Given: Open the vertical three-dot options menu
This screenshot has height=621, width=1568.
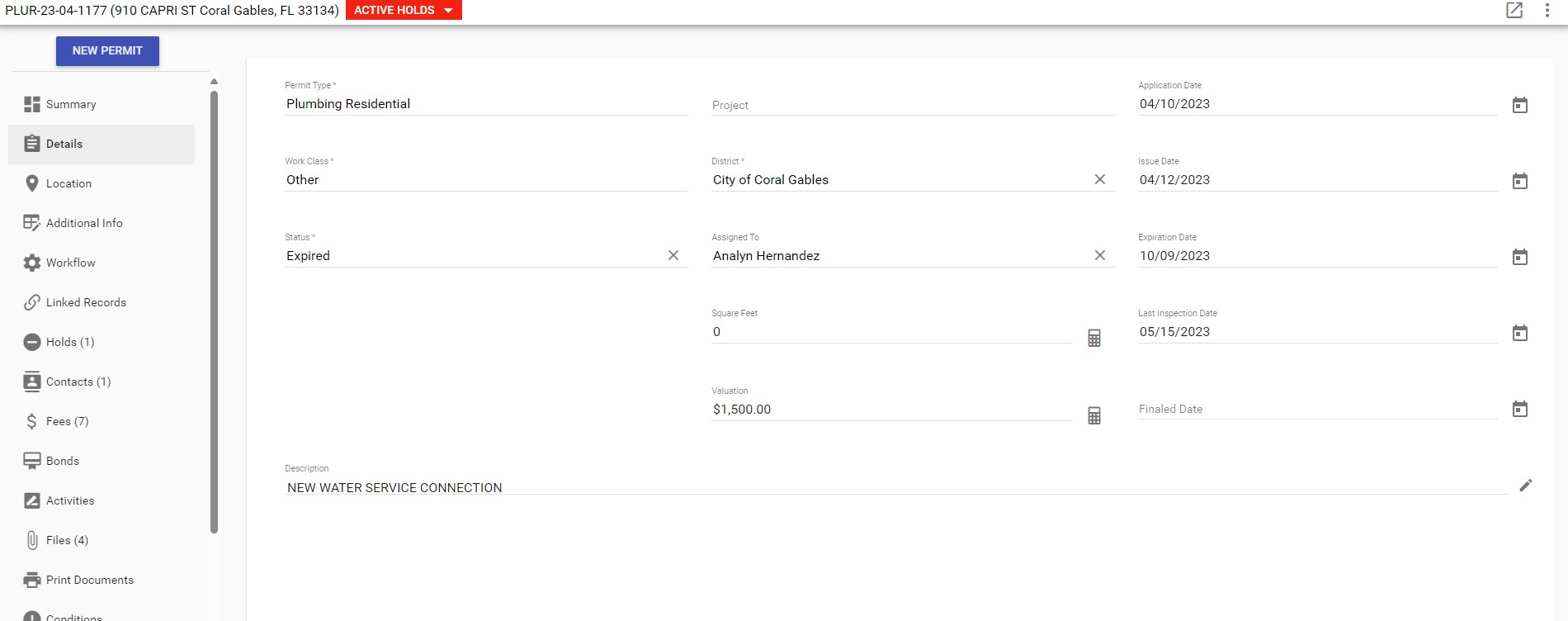Looking at the screenshot, I should pyautogui.click(x=1547, y=10).
